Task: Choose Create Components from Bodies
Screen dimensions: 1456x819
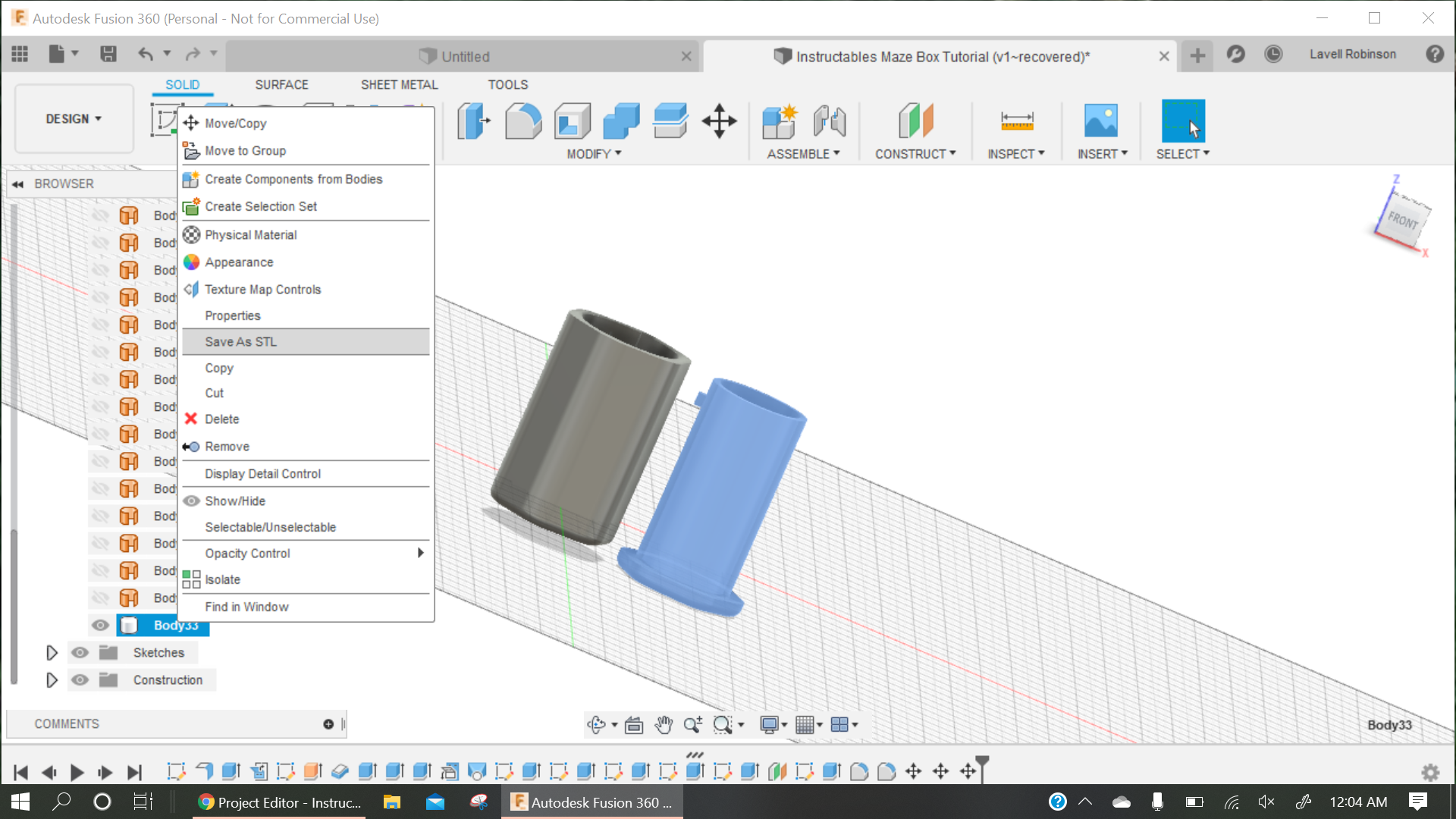Action: tap(306, 180)
